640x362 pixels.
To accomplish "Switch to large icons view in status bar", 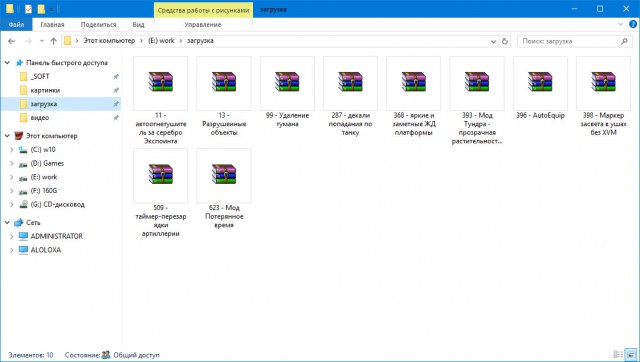I will (631, 354).
